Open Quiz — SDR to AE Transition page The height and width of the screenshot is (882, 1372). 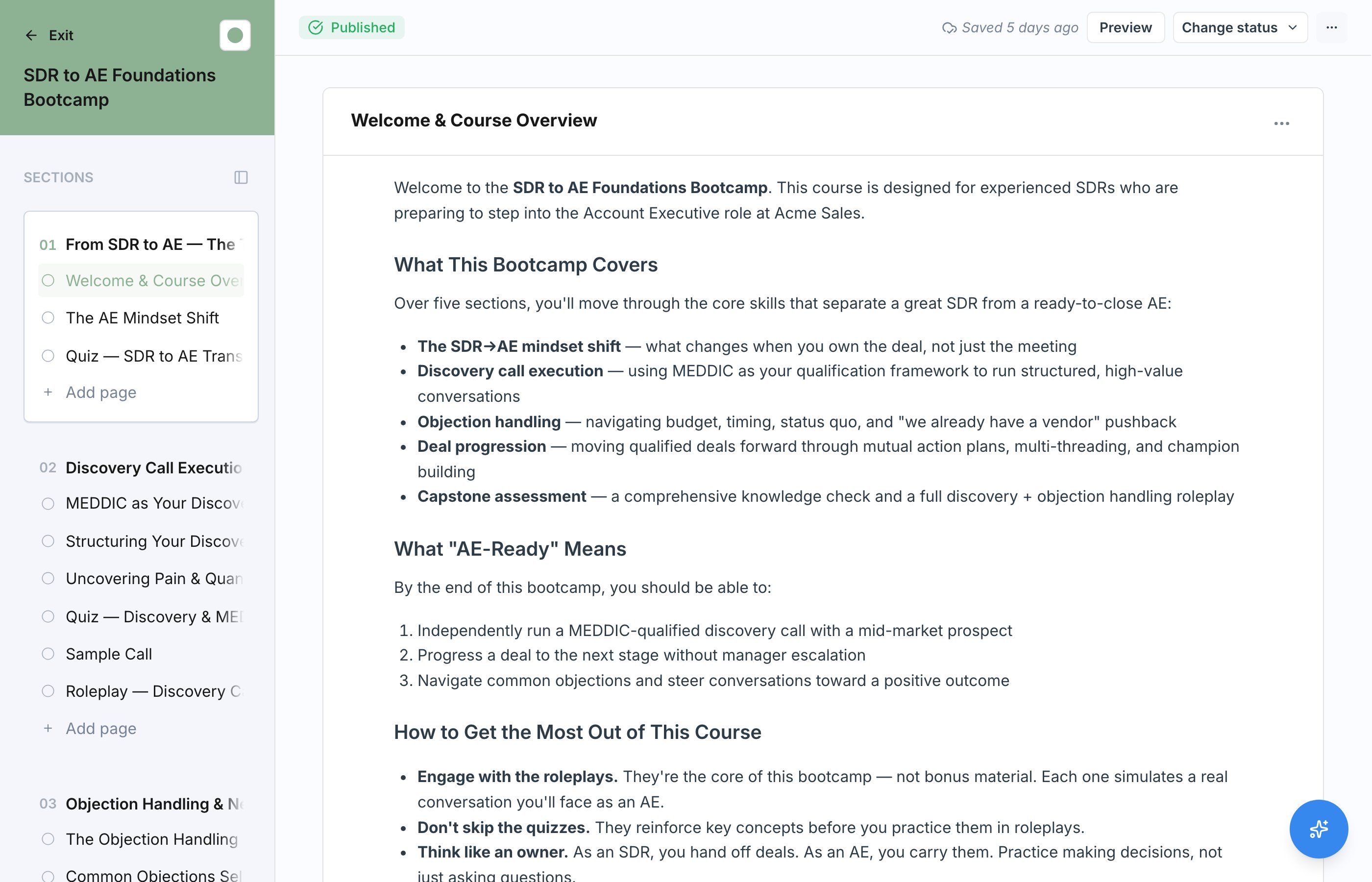click(141, 356)
